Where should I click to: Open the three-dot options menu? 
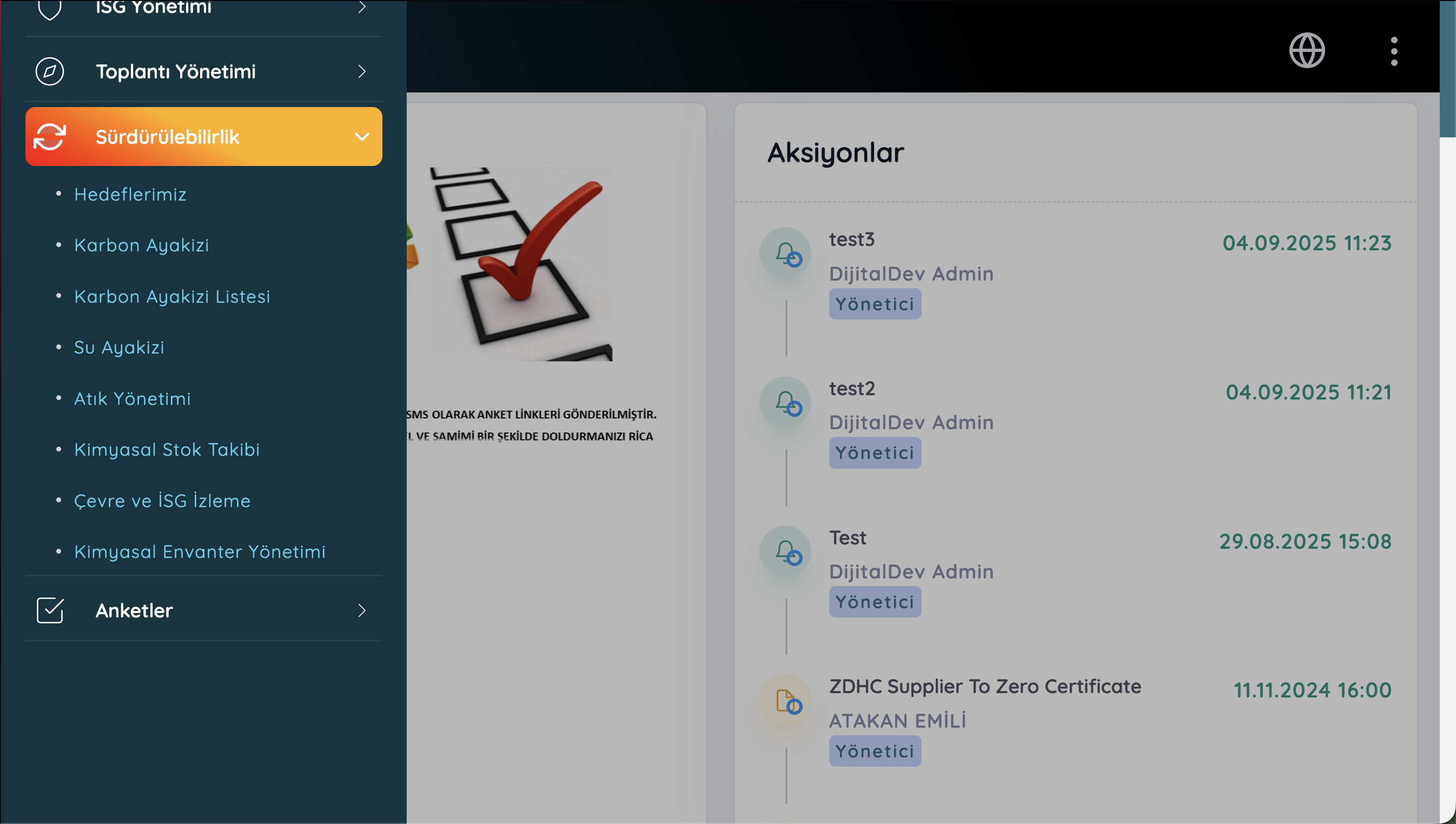coord(1394,51)
